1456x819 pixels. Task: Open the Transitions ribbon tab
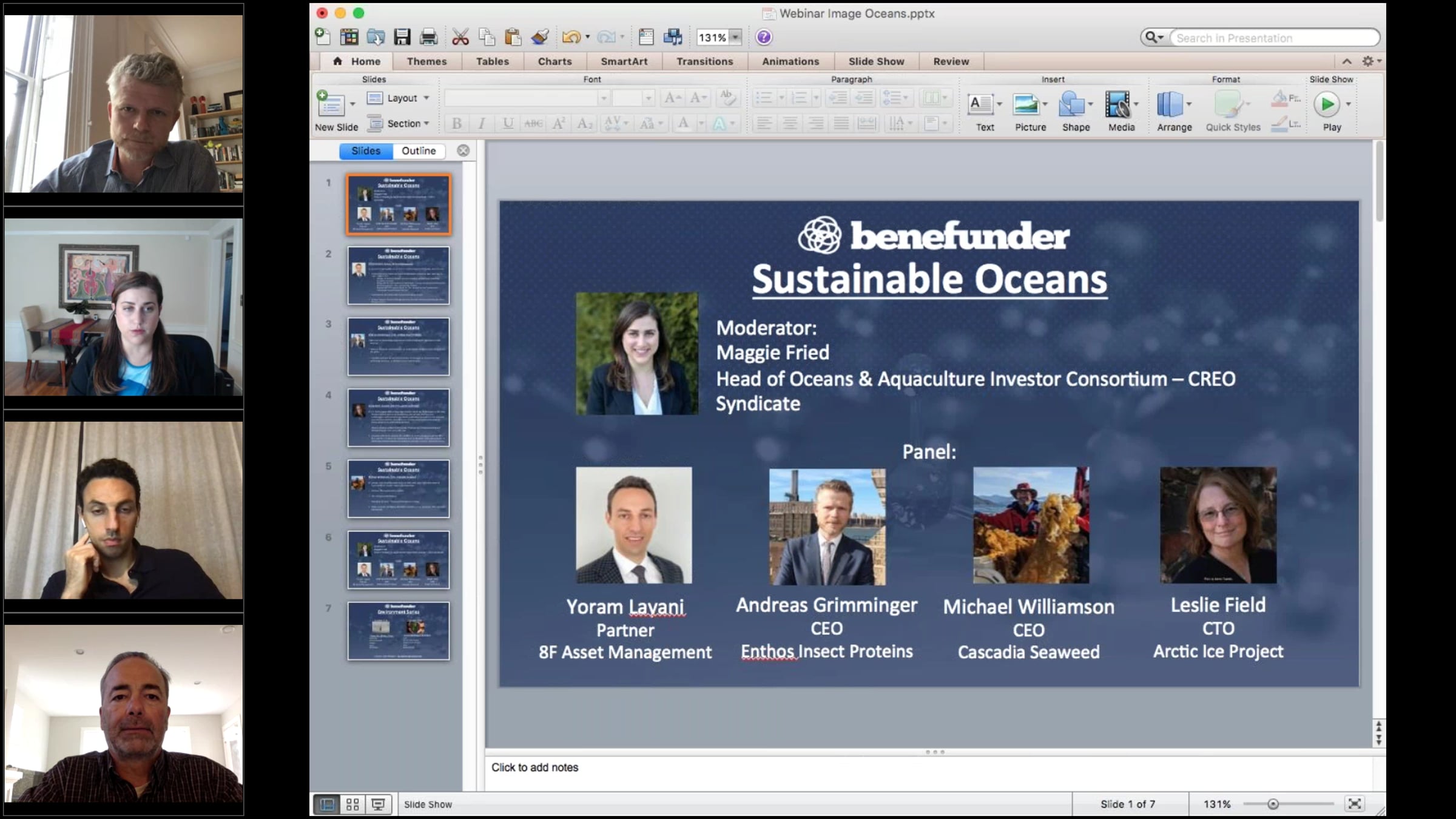[704, 61]
